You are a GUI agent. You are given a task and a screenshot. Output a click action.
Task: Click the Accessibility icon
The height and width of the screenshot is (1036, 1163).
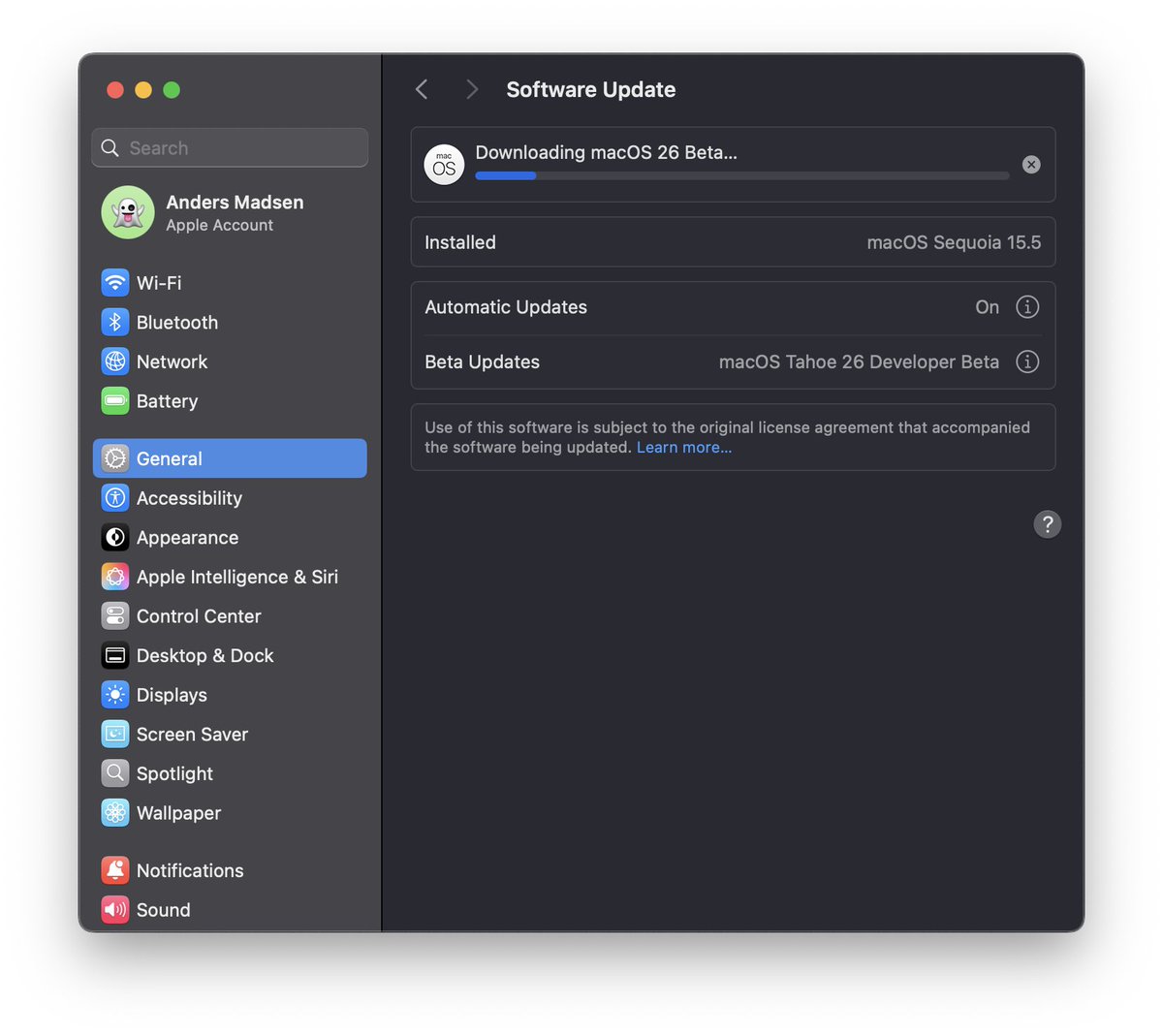click(x=115, y=498)
